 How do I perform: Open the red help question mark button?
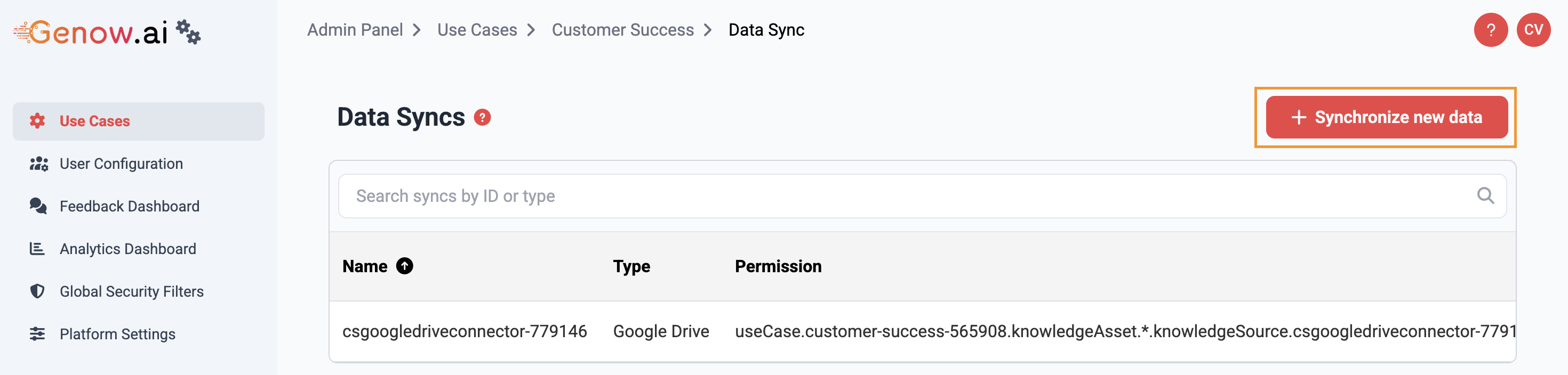tap(1490, 30)
